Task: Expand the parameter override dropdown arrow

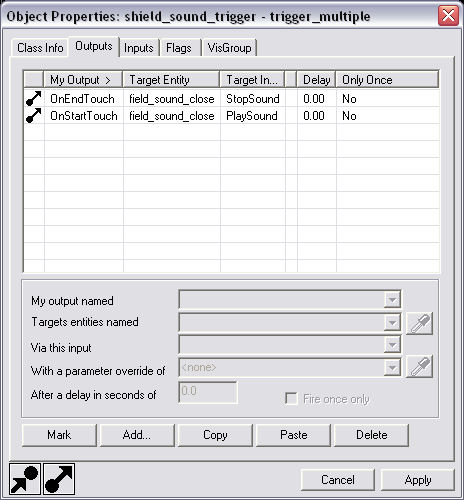Action: pos(392,367)
